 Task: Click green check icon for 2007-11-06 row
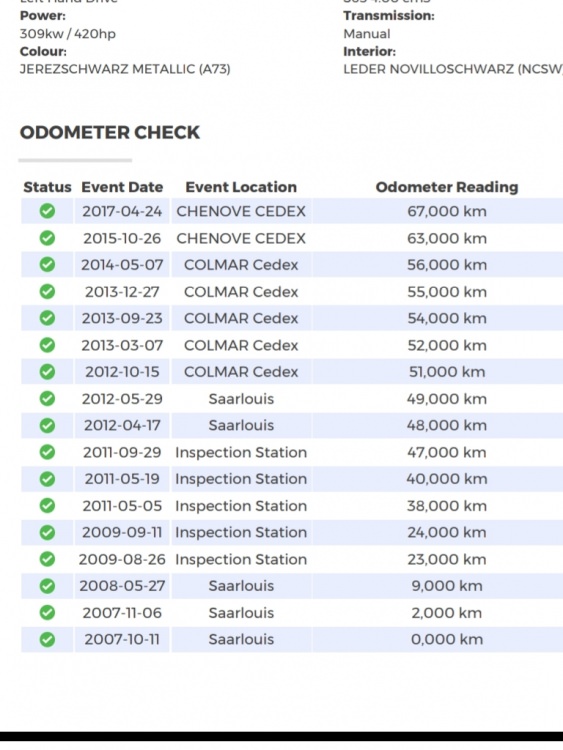coord(47,613)
